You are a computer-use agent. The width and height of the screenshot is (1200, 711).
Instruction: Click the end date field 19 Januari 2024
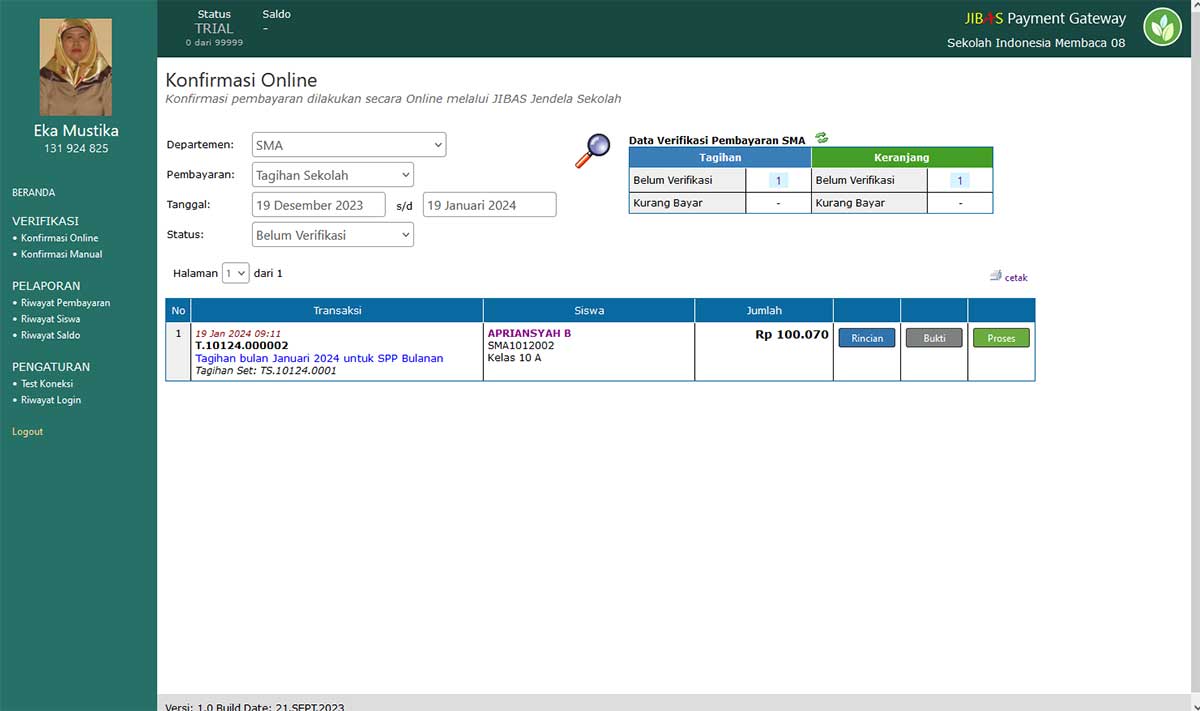(x=489, y=205)
